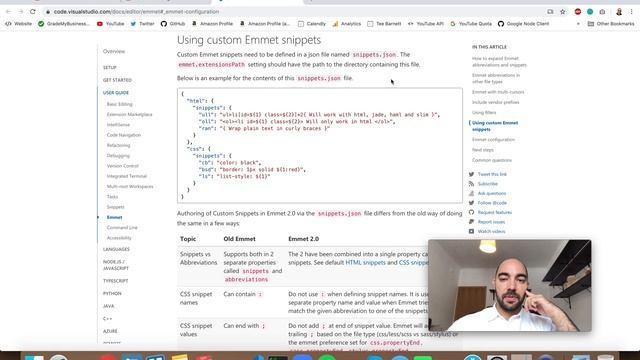Viewport: 640px width, 360px height.
Task: Click the site lock icon in address bar
Action: click(x=48, y=12)
